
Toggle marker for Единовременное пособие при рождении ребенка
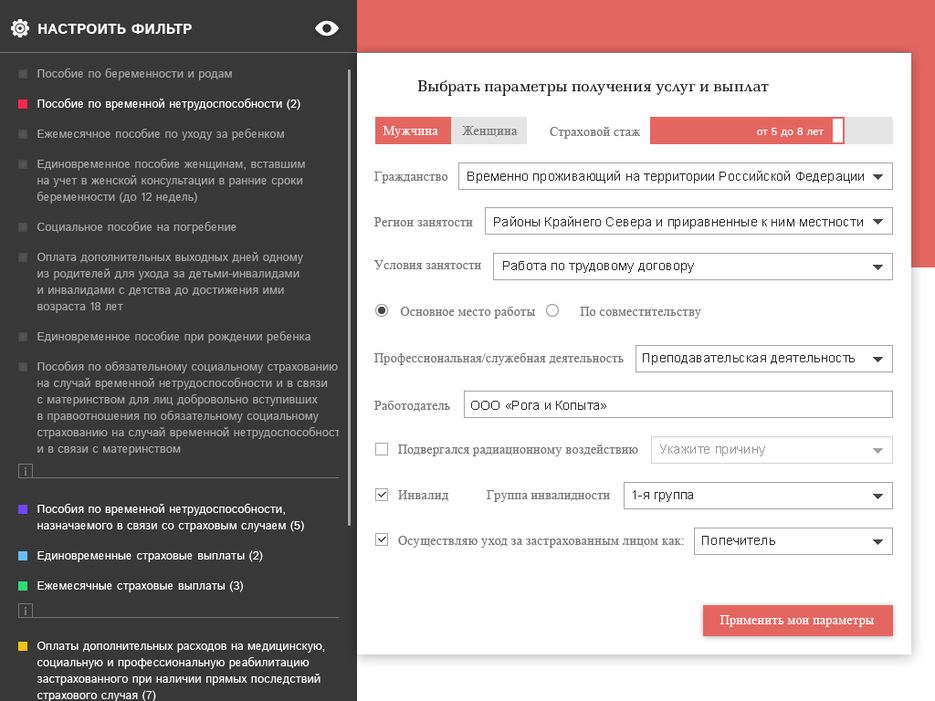(x=23, y=337)
